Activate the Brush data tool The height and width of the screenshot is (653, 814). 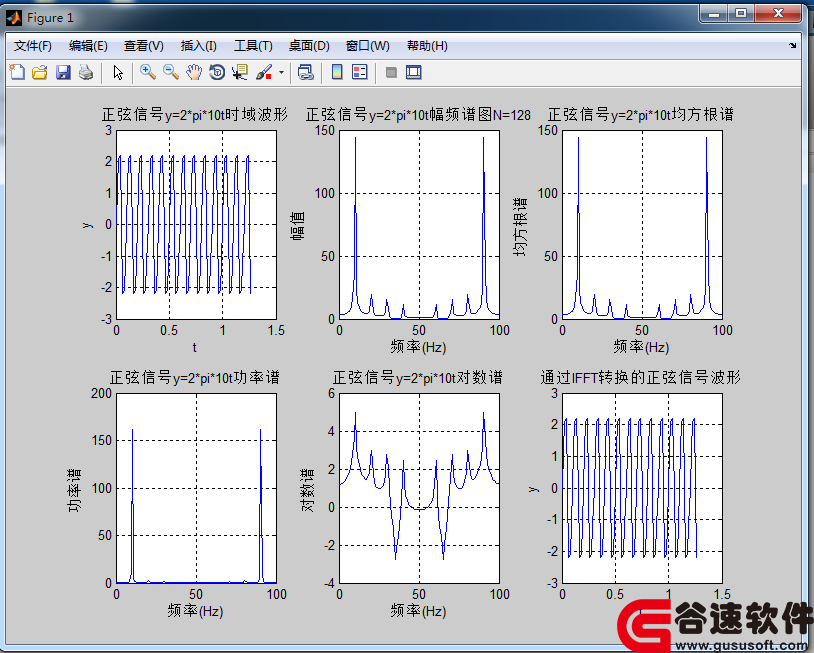tap(264, 72)
